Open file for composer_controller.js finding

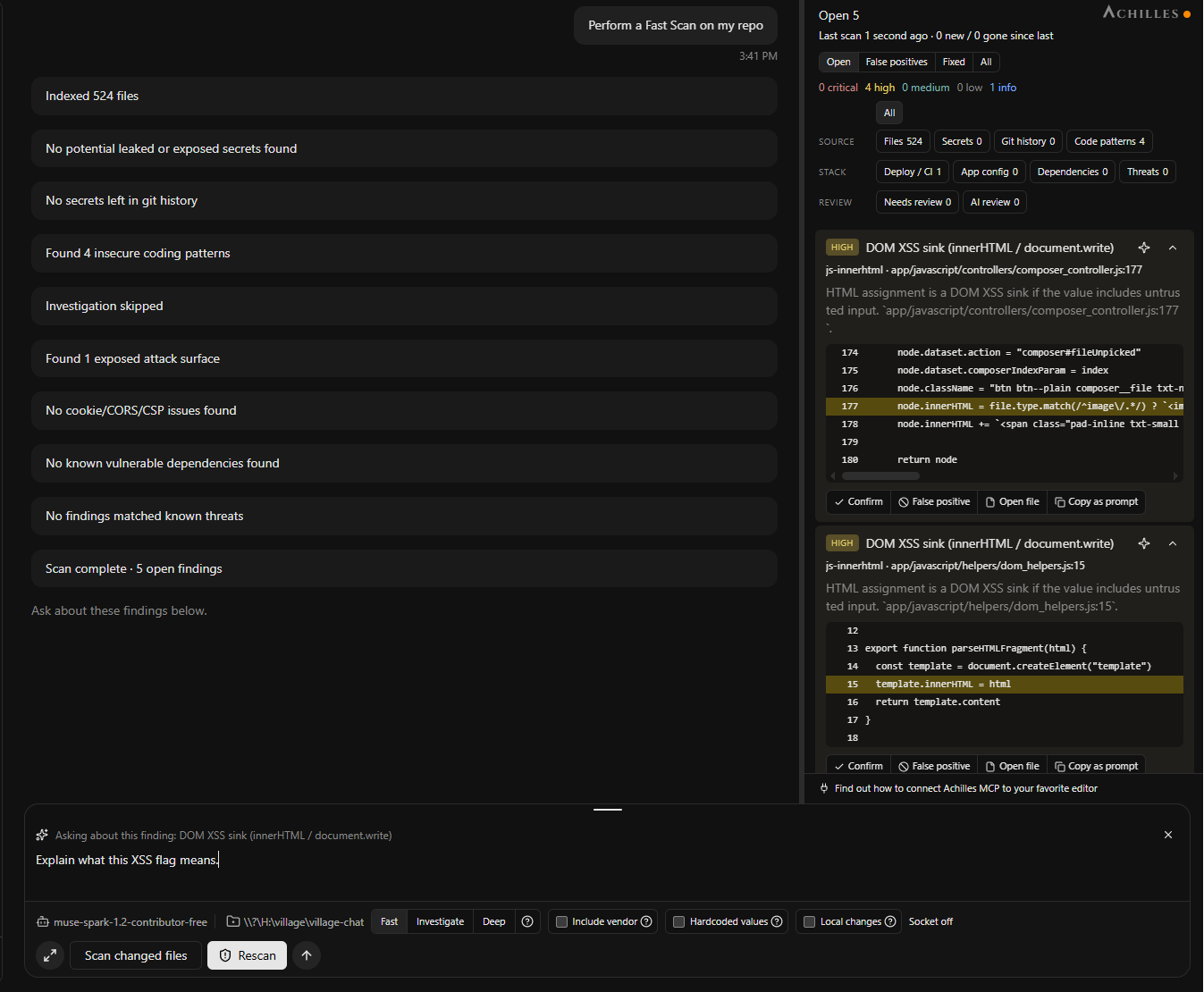(1012, 501)
